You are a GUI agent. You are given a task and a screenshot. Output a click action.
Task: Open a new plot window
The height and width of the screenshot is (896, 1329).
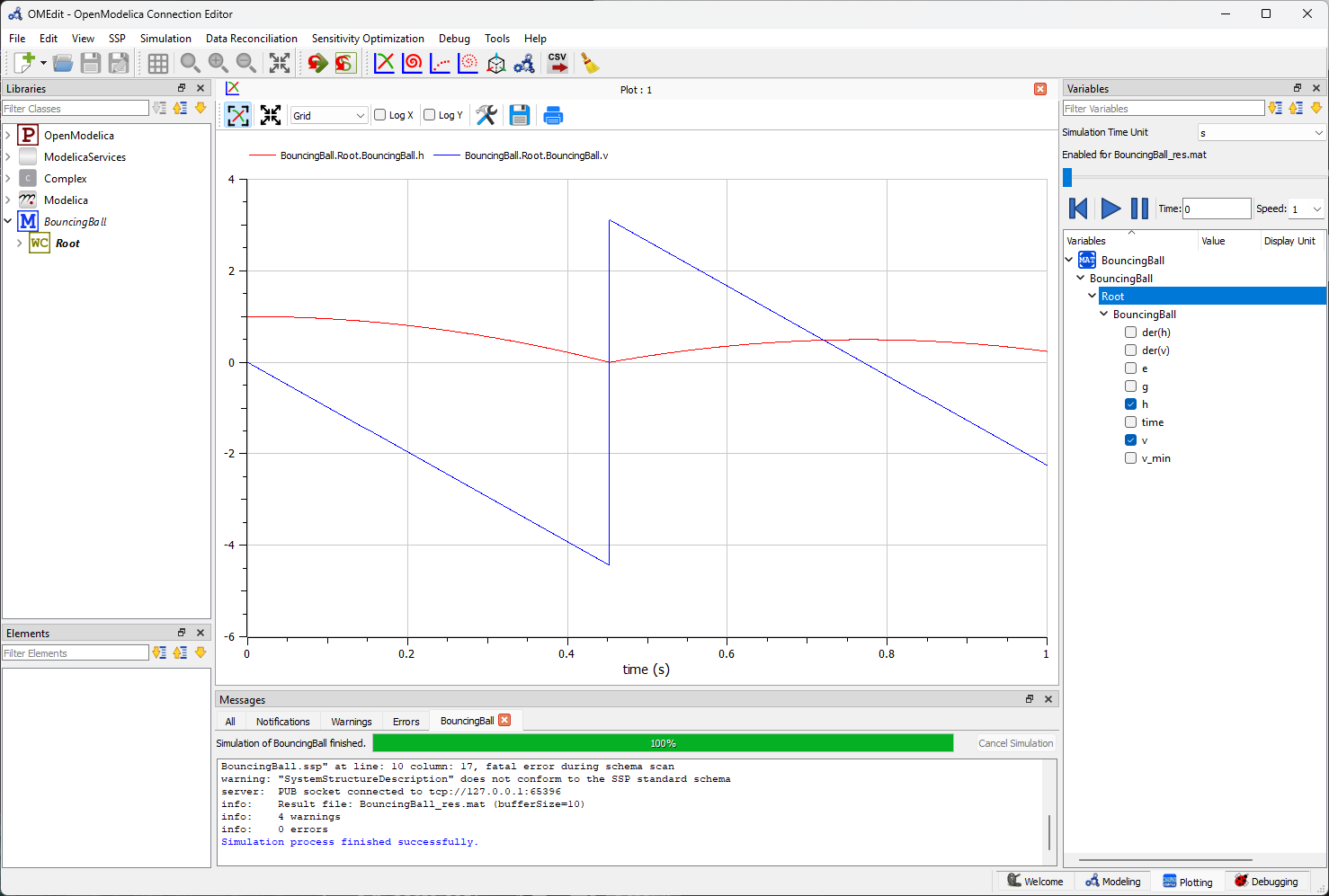[384, 63]
